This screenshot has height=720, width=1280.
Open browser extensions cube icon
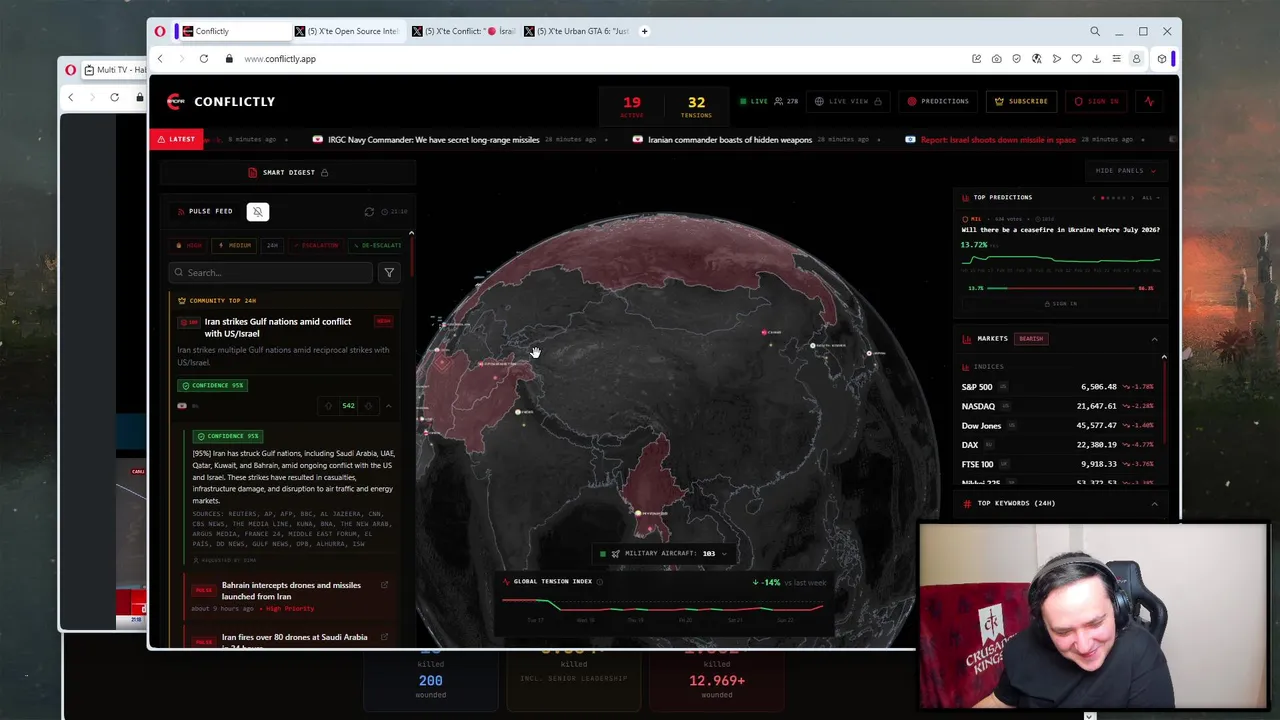pos(1161,59)
